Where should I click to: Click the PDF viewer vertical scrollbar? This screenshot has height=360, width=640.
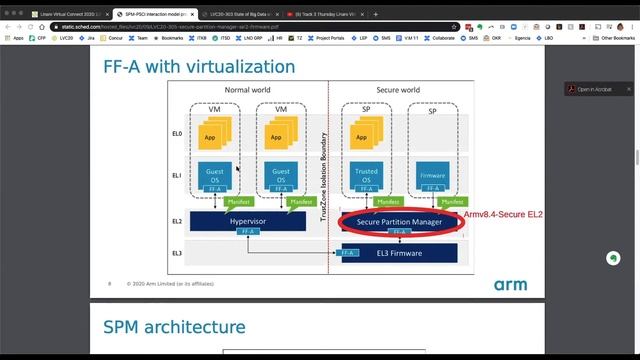637,158
